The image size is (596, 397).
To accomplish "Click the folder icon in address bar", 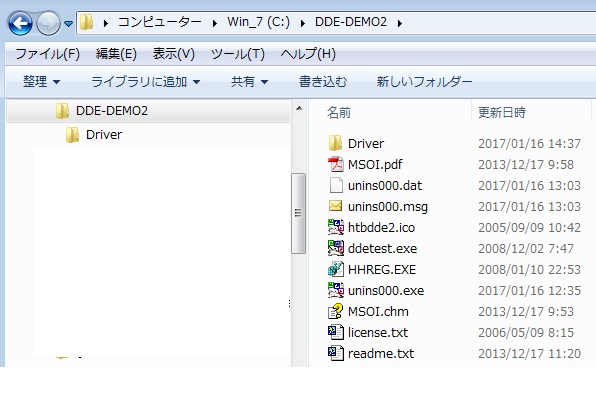I will 87,22.
